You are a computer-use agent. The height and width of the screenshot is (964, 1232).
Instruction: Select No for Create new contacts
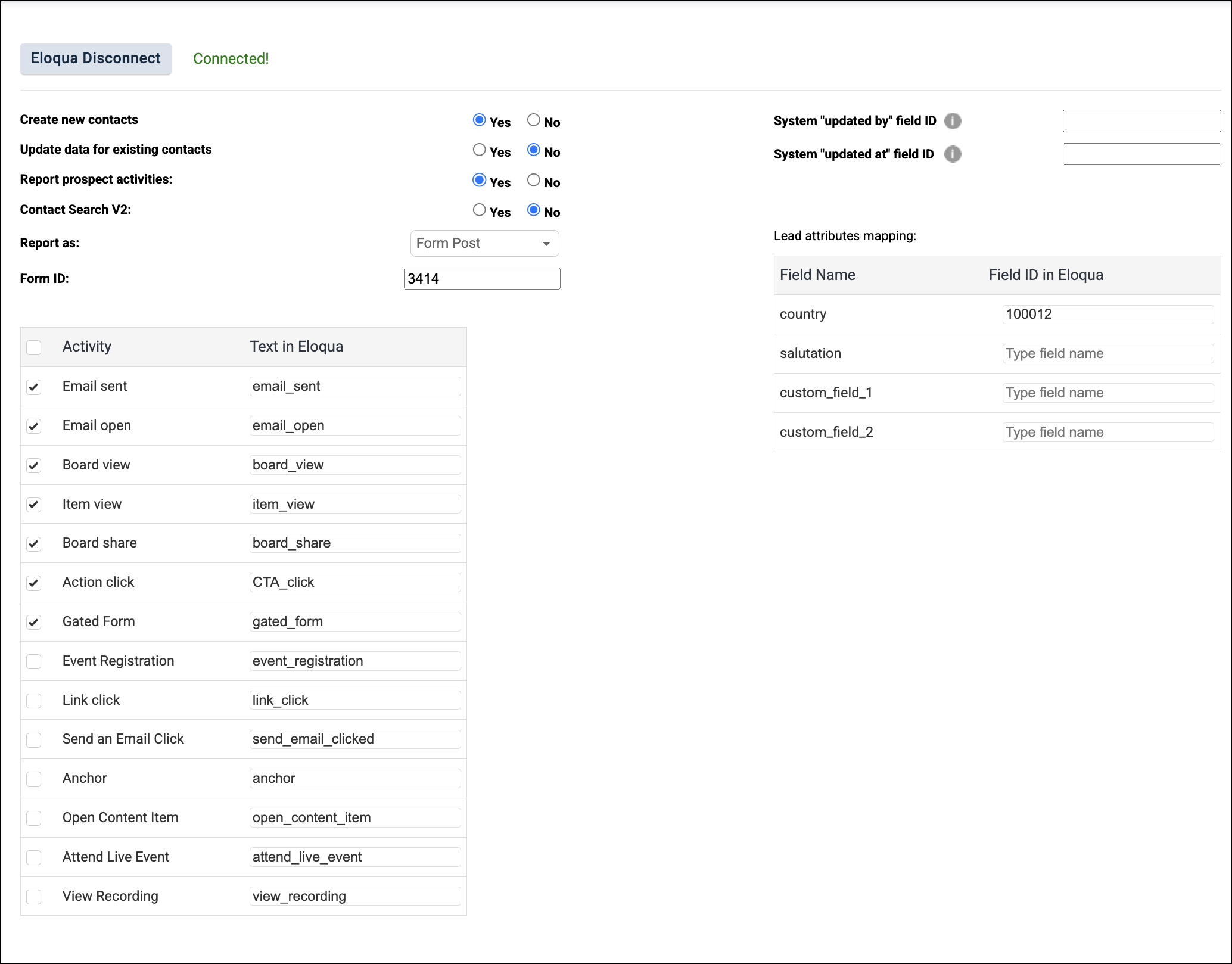click(x=534, y=120)
